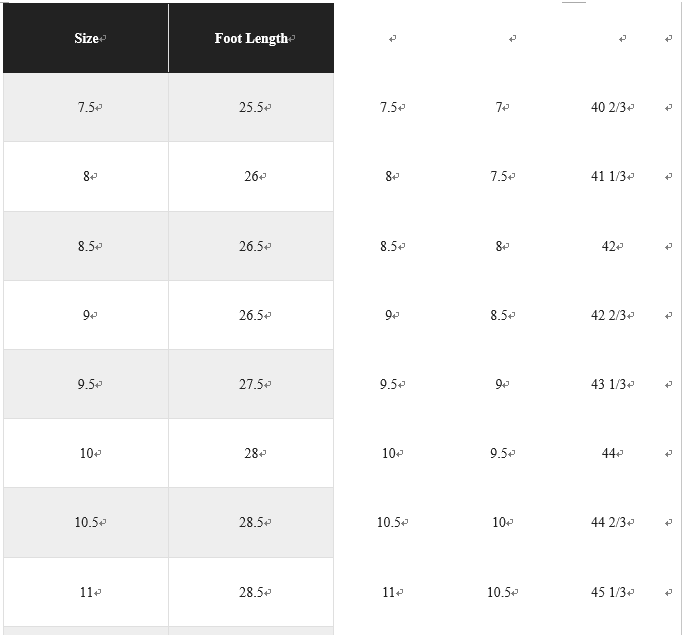Click the 40 2/3 cell
Screen dimensions: 682x635
click(x=608, y=107)
